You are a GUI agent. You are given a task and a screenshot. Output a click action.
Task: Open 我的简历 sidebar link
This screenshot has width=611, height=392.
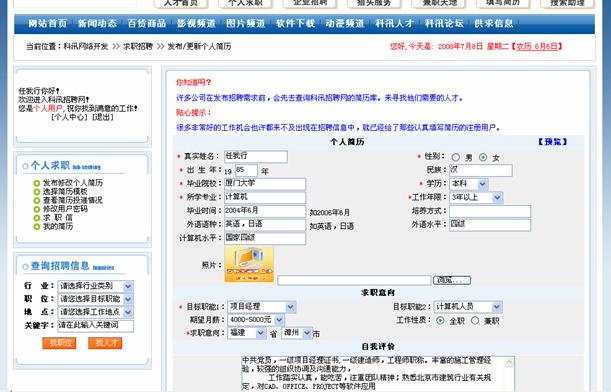(x=58, y=226)
